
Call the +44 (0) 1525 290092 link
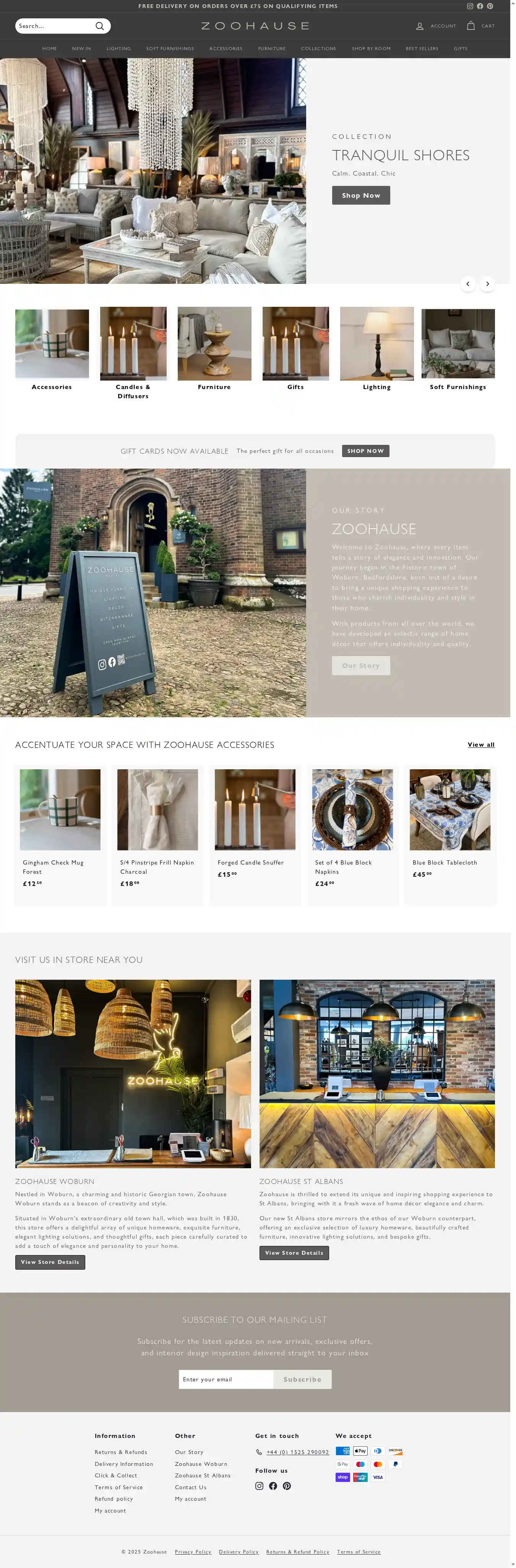click(x=297, y=1452)
